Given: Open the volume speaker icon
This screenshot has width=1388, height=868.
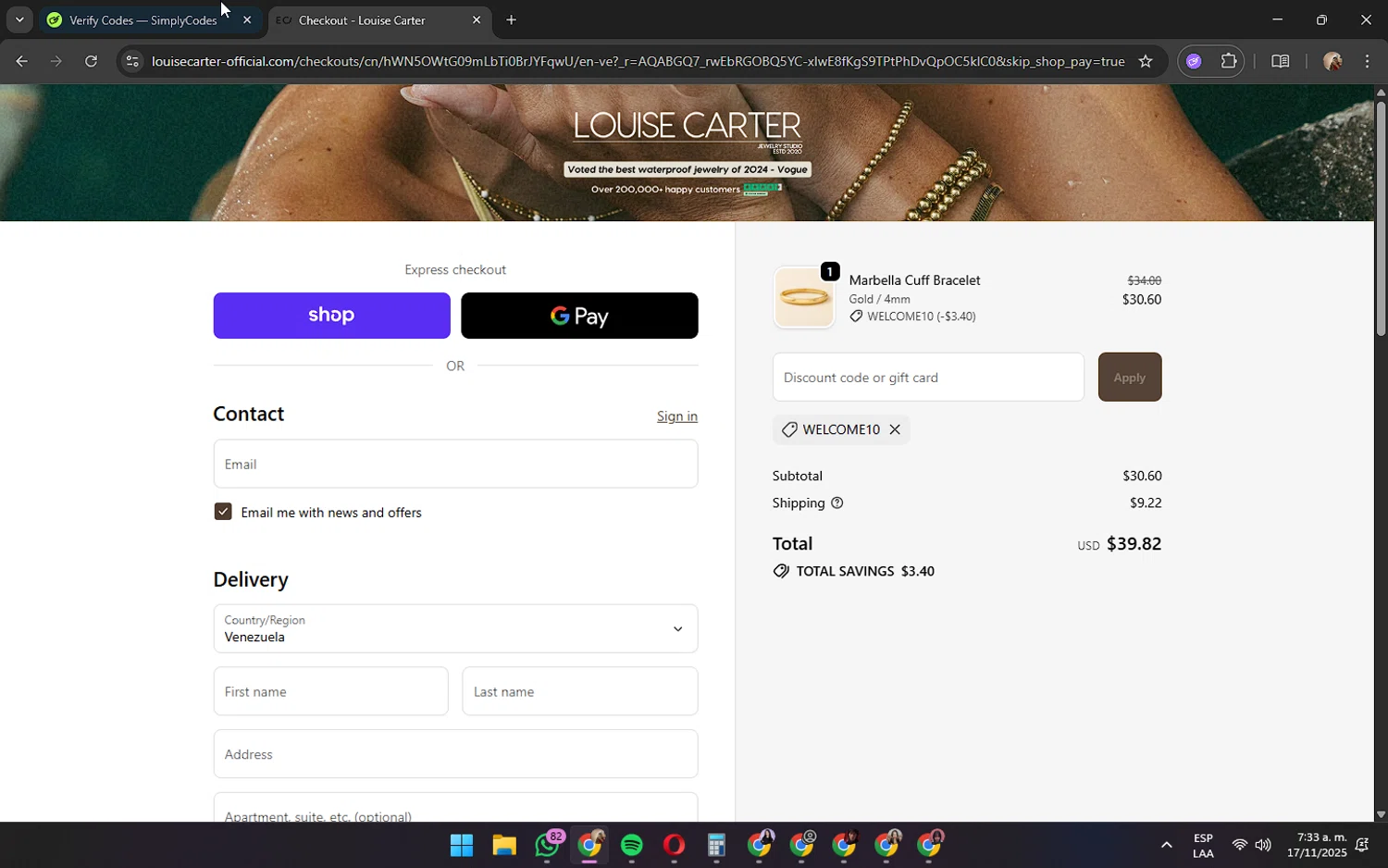Looking at the screenshot, I should point(1263,845).
